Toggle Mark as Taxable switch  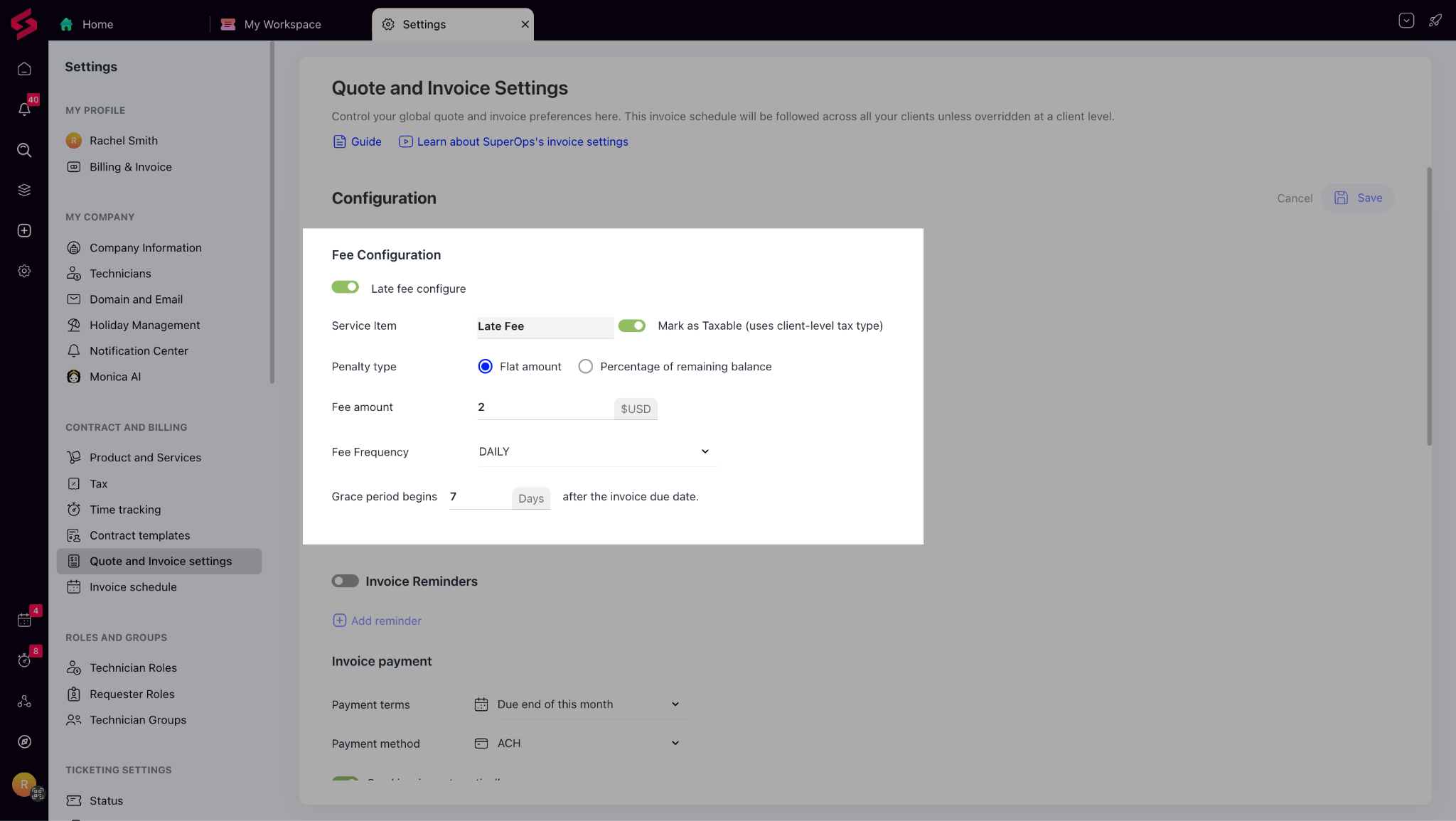pyautogui.click(x=631, y=326)
